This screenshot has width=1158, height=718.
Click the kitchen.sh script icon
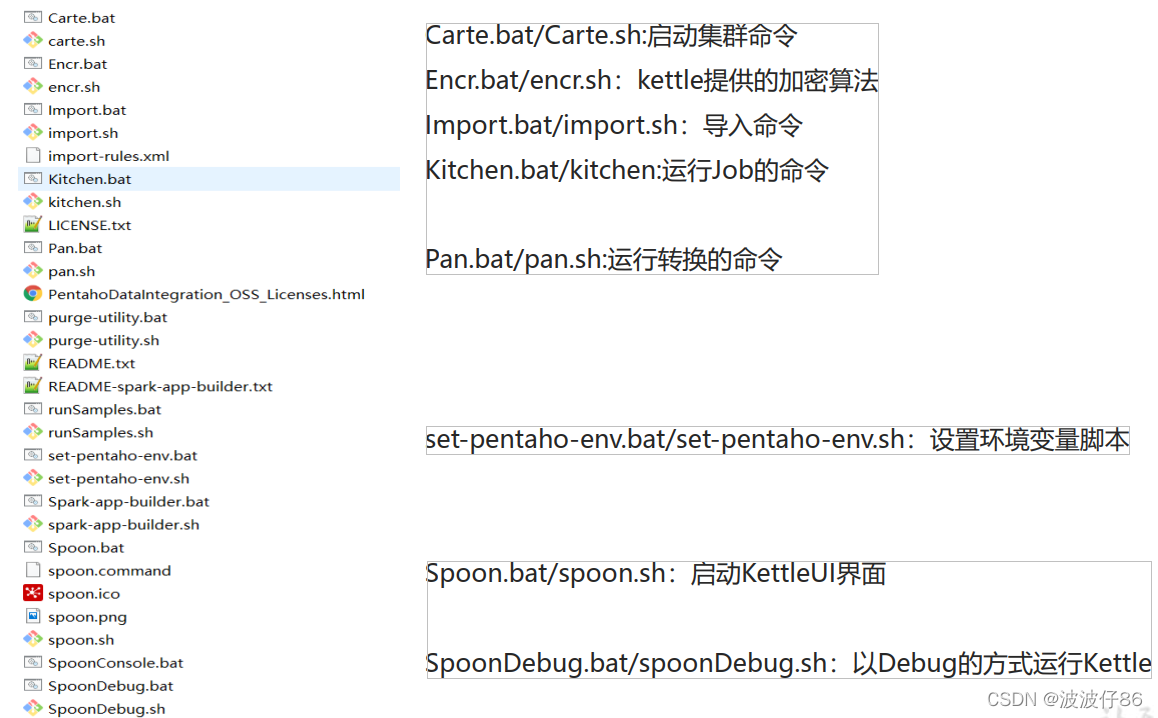tap(32, 201)
